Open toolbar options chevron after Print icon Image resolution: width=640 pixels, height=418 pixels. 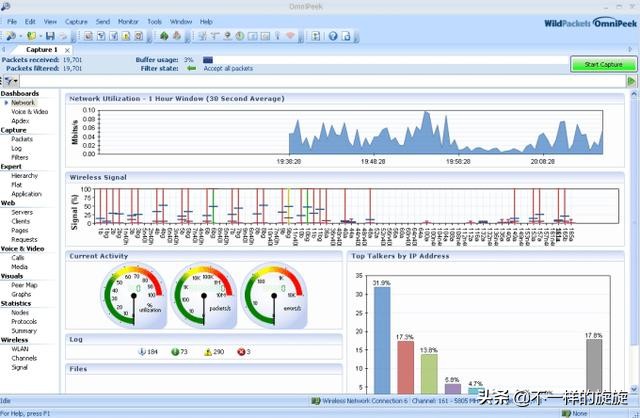[x=73, y=37]
